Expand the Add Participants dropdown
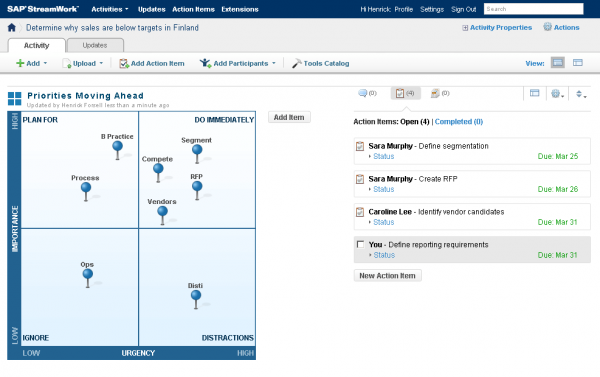 point(238,63)
